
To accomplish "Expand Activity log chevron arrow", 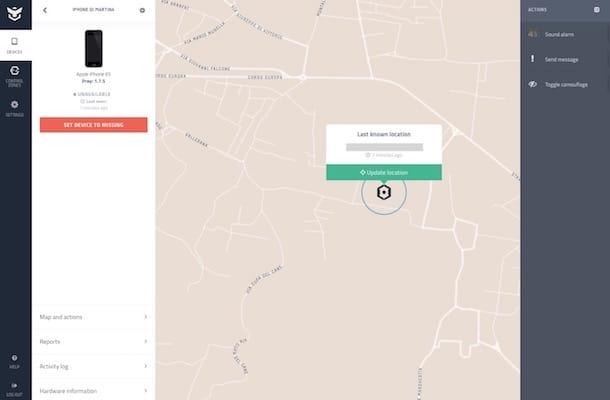I will click(x=145, y=366).
